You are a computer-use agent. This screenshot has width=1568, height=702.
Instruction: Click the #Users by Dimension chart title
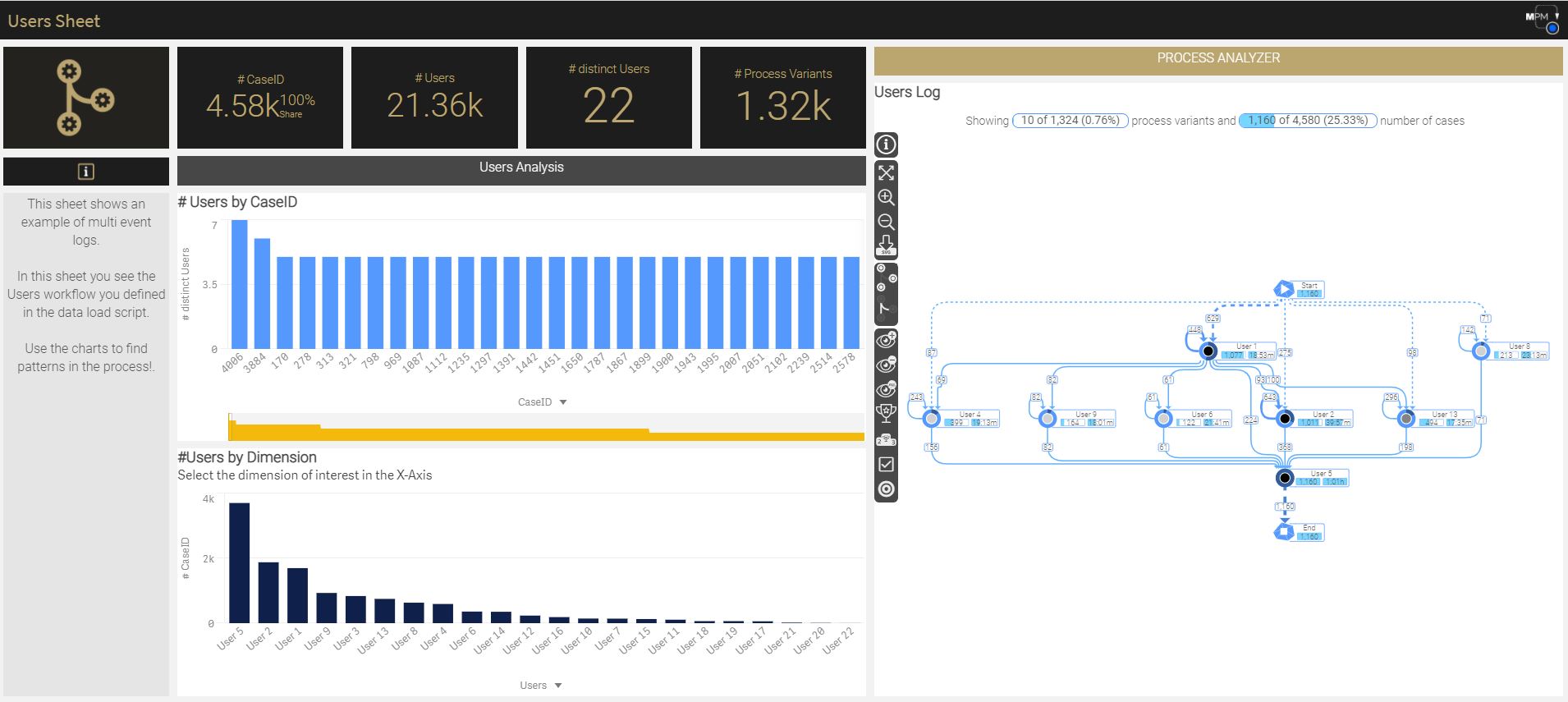coord(247,457)
